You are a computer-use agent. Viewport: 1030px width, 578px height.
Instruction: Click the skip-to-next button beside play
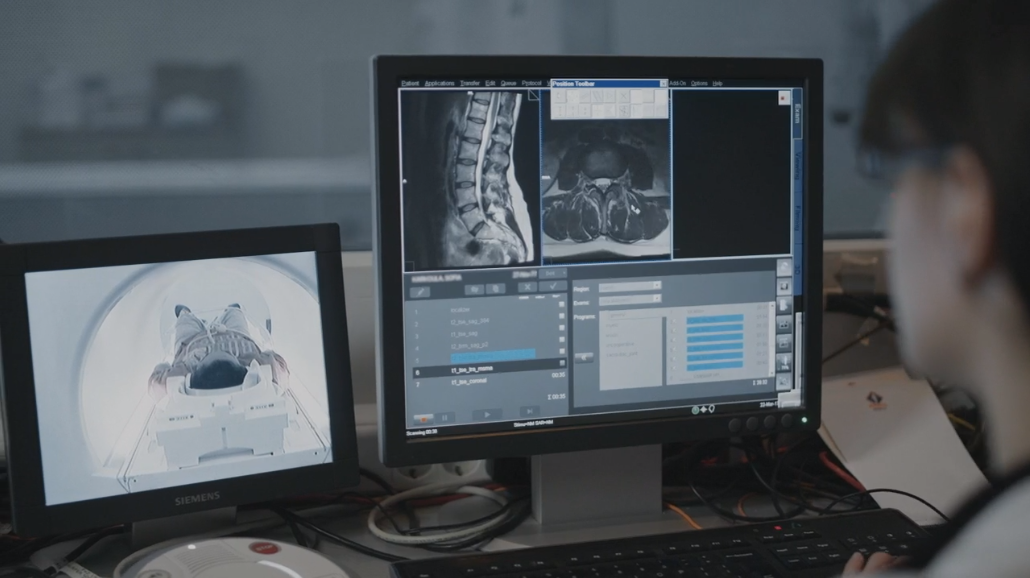point(528,412)
